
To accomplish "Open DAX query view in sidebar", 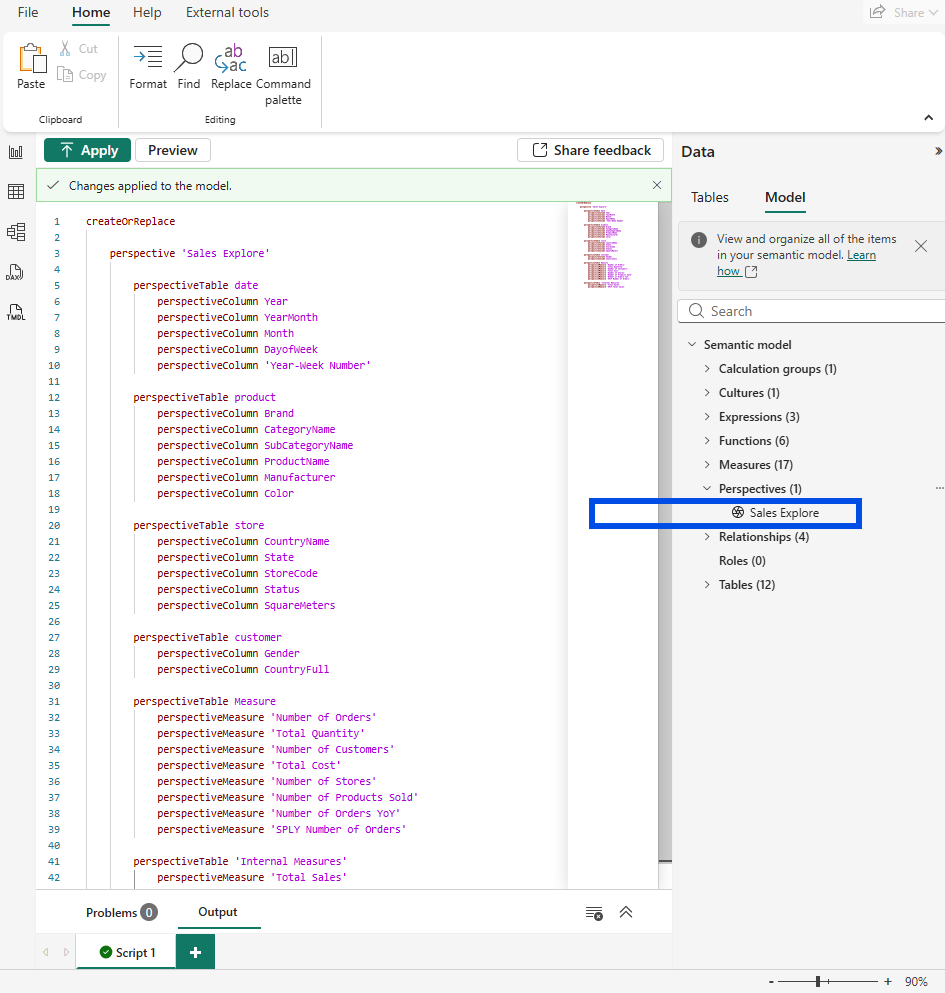I will point(16,272).
